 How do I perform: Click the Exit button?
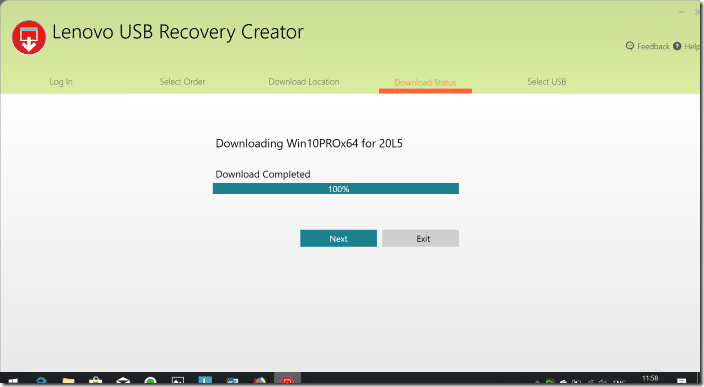pyautogui.click(x=420, y=238)
